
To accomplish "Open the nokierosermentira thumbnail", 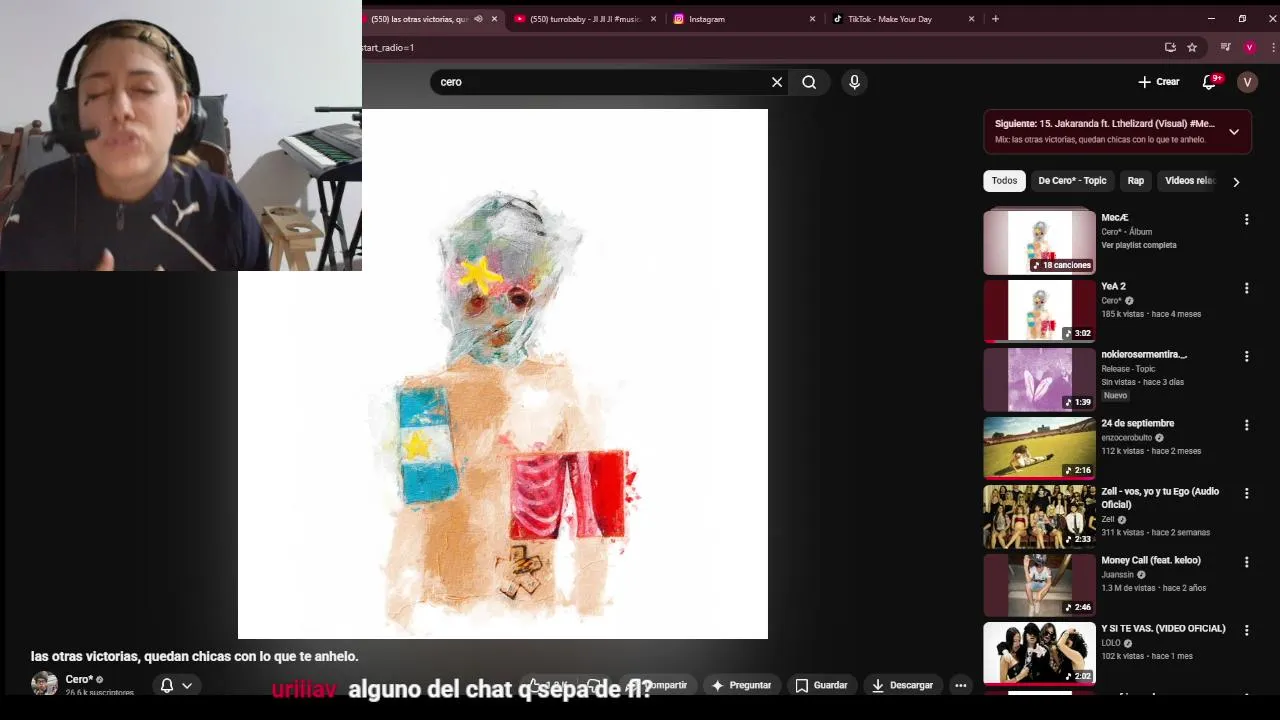I will (1039, 379).
